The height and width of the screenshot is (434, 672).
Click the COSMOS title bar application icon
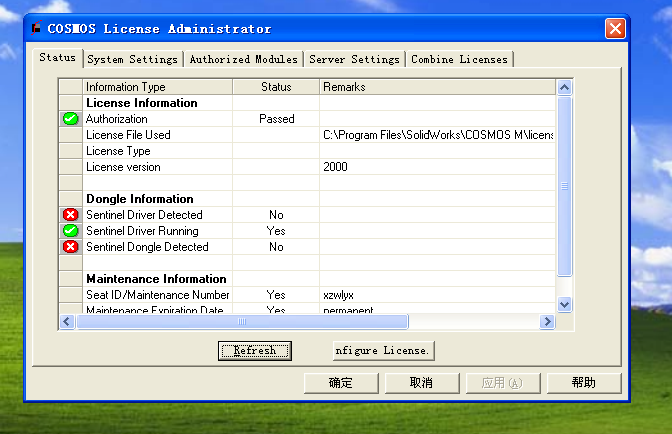(x=36, y=28)
